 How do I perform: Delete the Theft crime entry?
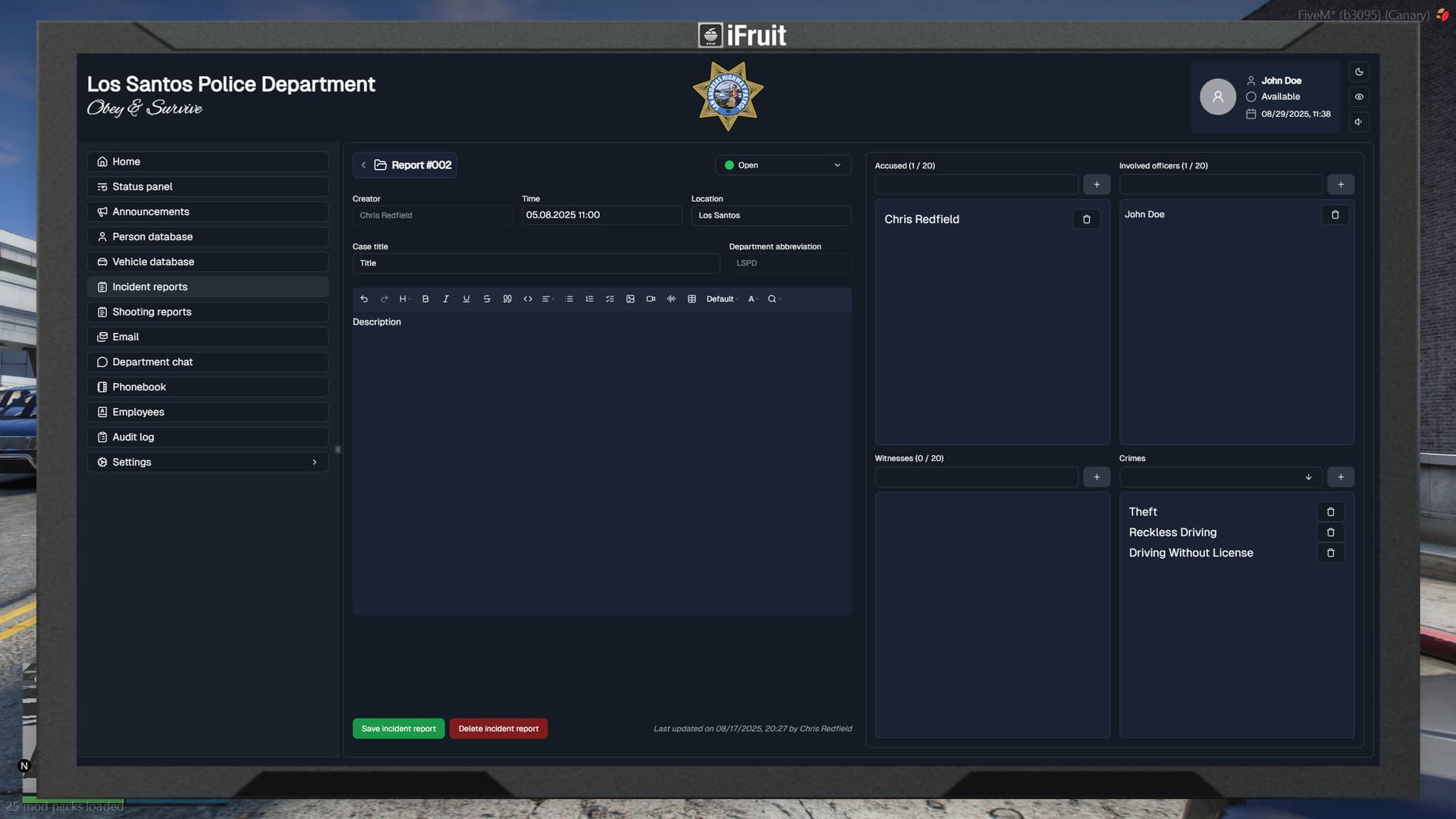(1330, 512)
